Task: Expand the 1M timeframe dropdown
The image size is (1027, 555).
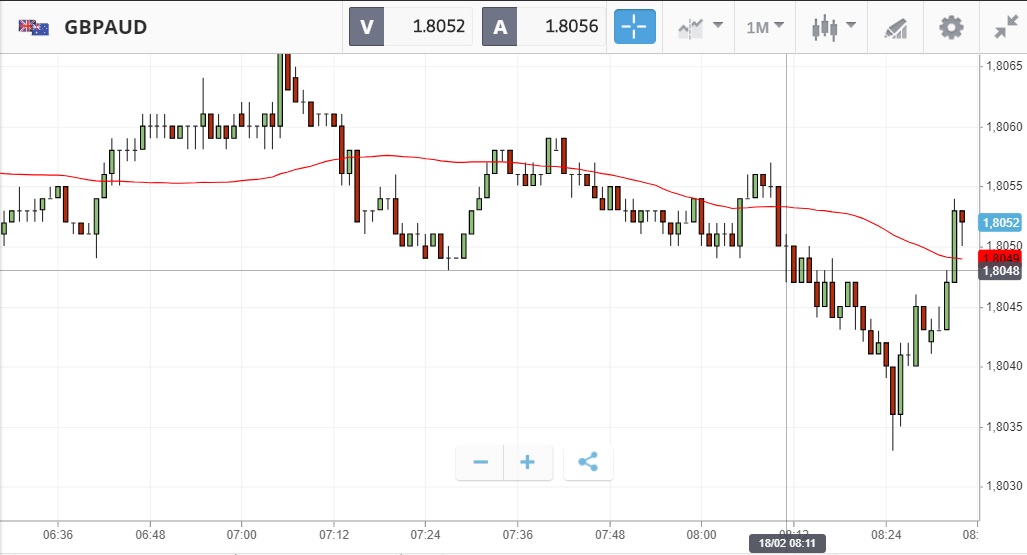Action: [x=765, y=27]
